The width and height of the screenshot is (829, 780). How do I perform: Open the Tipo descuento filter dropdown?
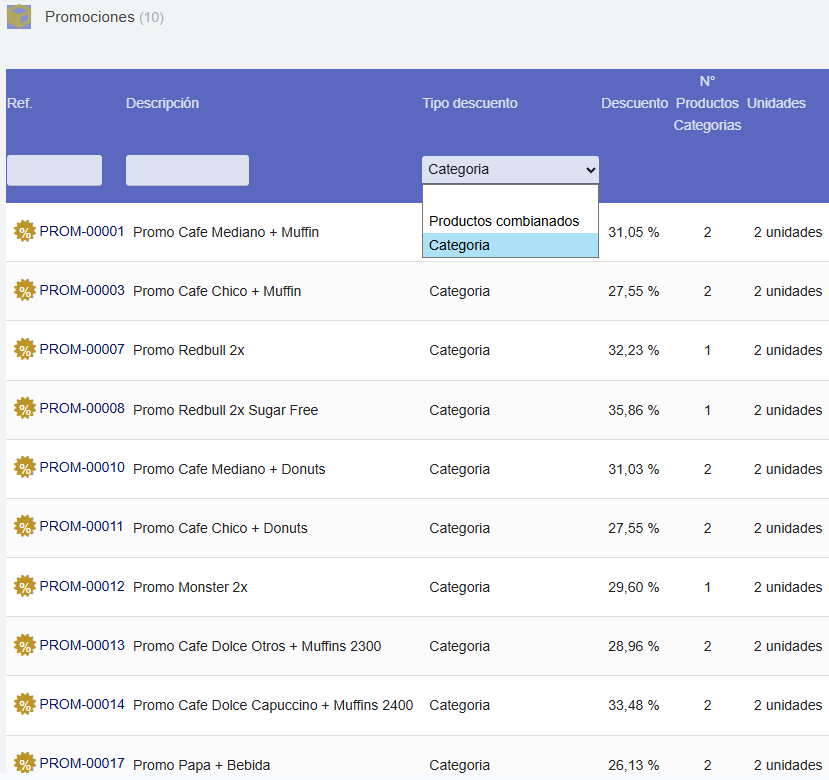click(x=510, y=170)
